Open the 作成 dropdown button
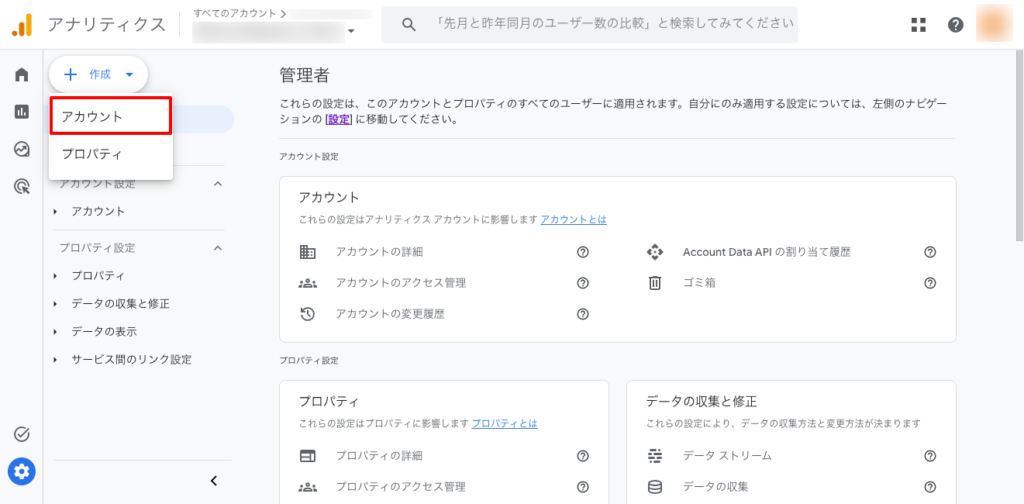 coord(98,74)
